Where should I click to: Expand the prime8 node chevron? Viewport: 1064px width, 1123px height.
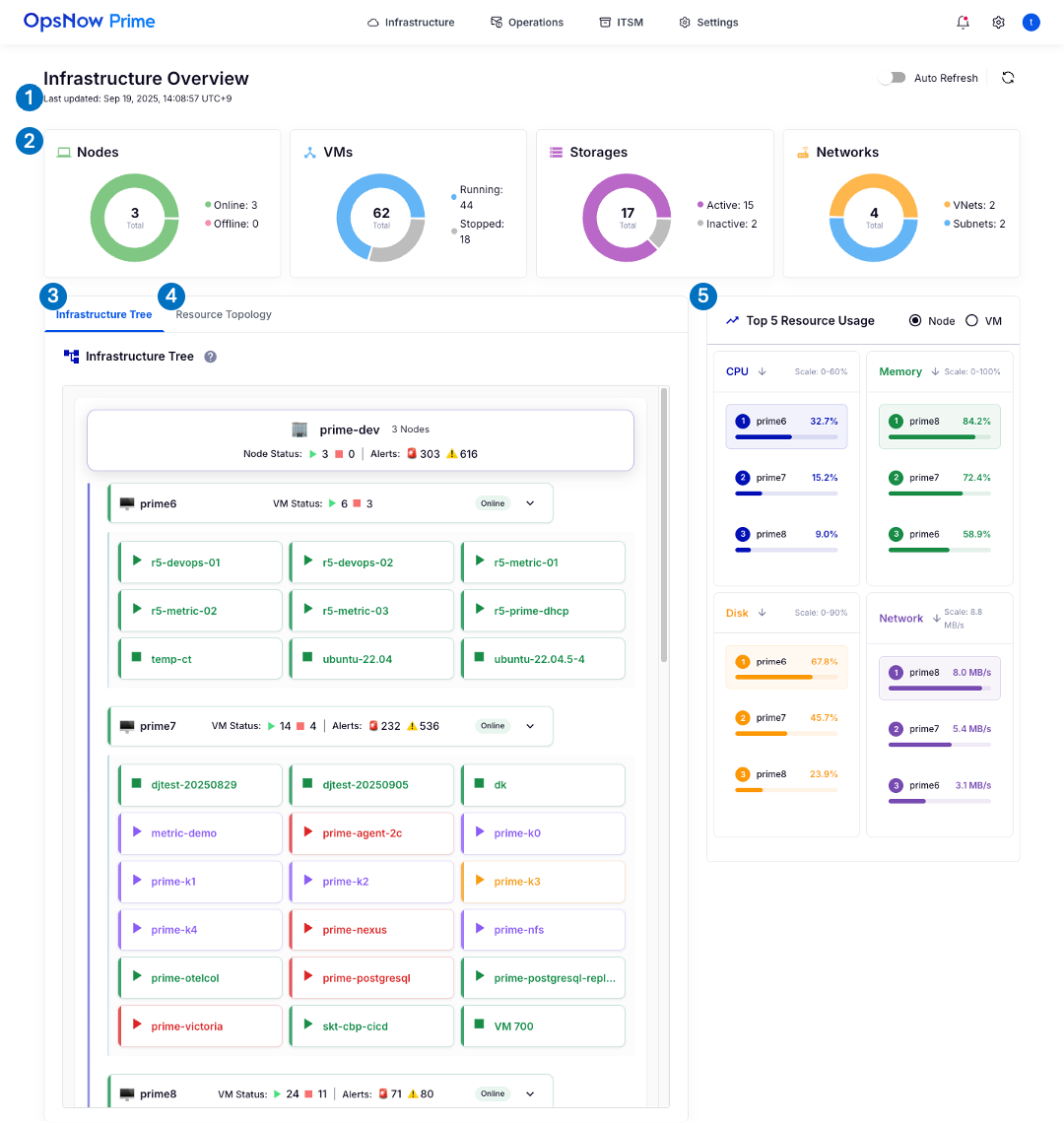pyautogui.click(x=530, y=1093)
